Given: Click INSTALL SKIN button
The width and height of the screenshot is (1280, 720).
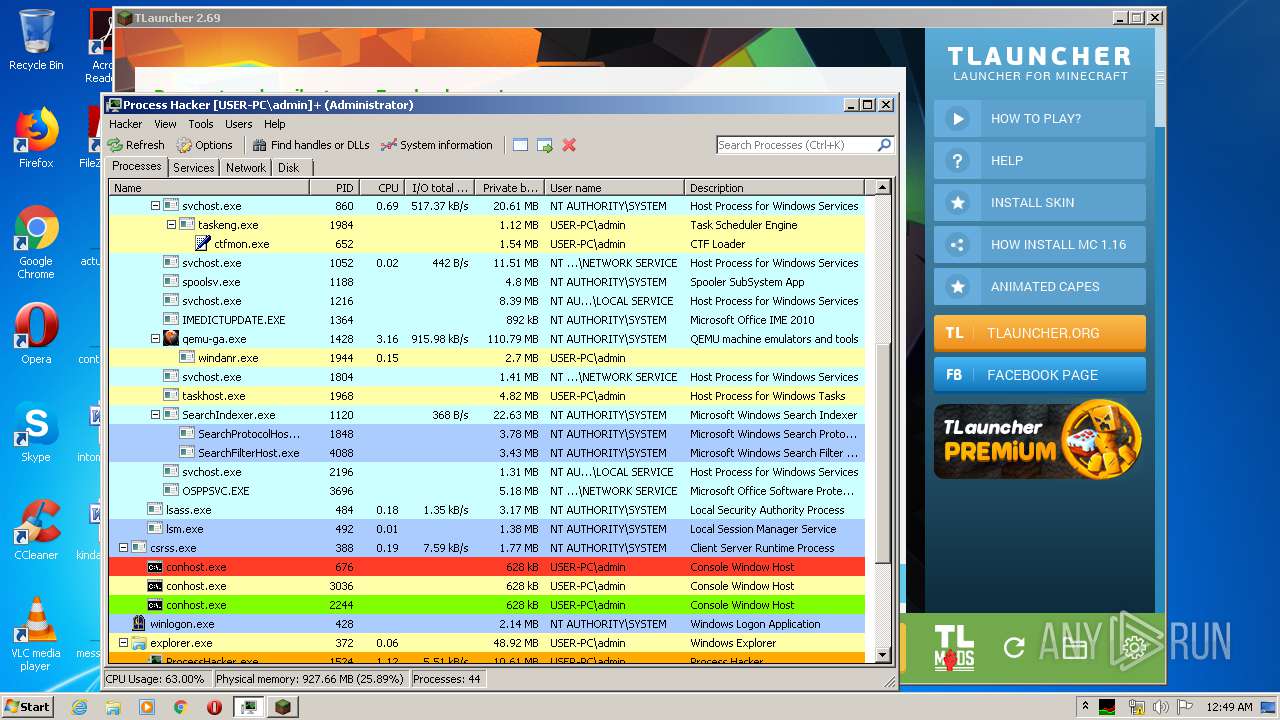Looking at the screenshot, I should coord(1040,202).
